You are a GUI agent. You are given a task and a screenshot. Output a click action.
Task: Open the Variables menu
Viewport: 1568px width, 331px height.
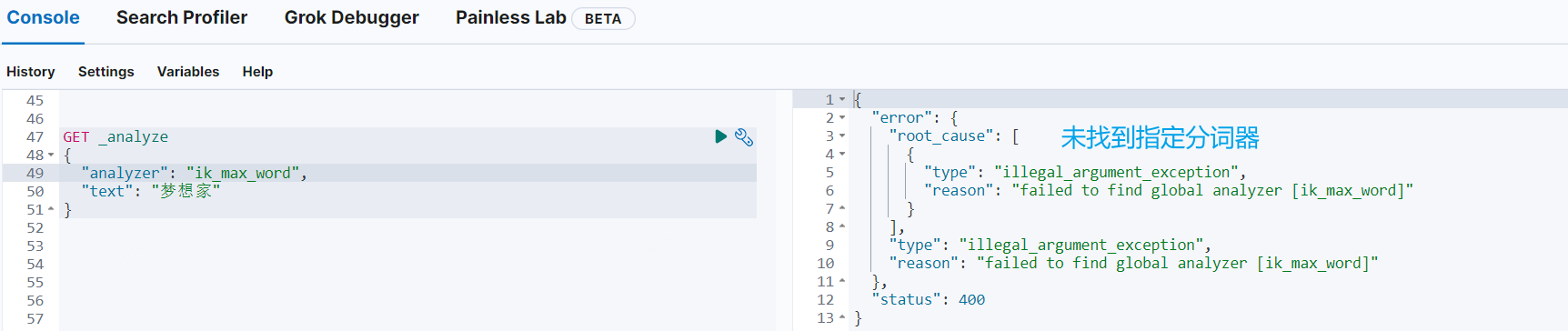click(x=188, y=71)
